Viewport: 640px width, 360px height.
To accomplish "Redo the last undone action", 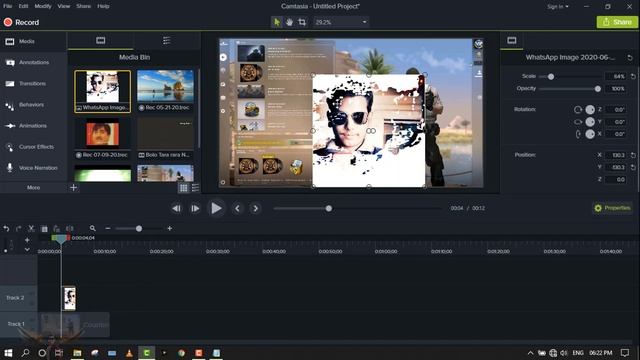I will click(x=18, y=229).
